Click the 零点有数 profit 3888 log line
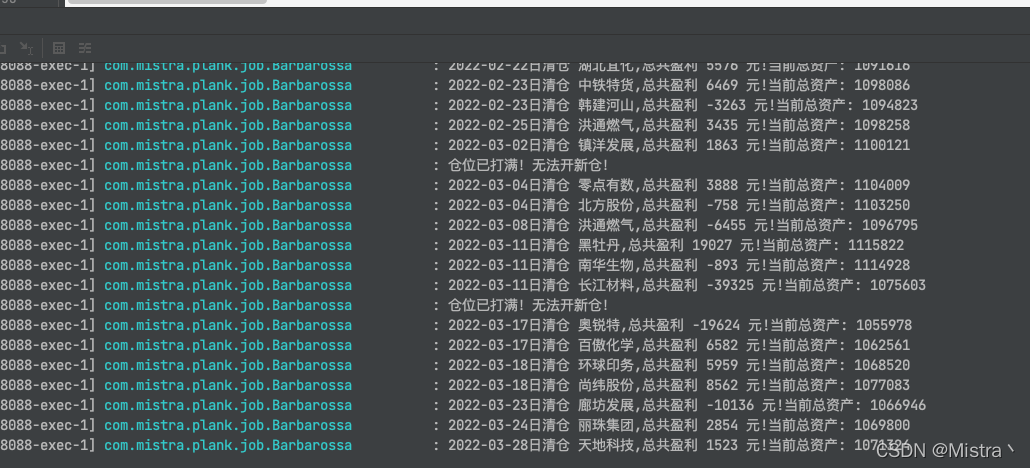This screenshot has height=468, width=1030. [455, 185]
